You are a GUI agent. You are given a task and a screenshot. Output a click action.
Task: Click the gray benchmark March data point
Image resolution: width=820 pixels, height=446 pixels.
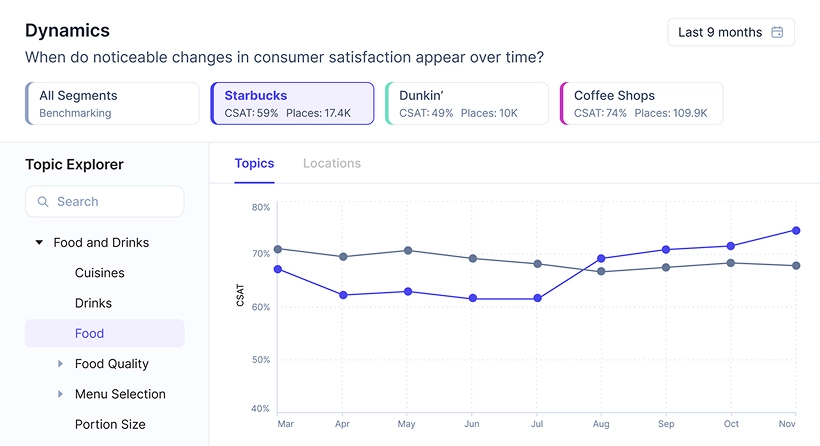click(277, 249)
